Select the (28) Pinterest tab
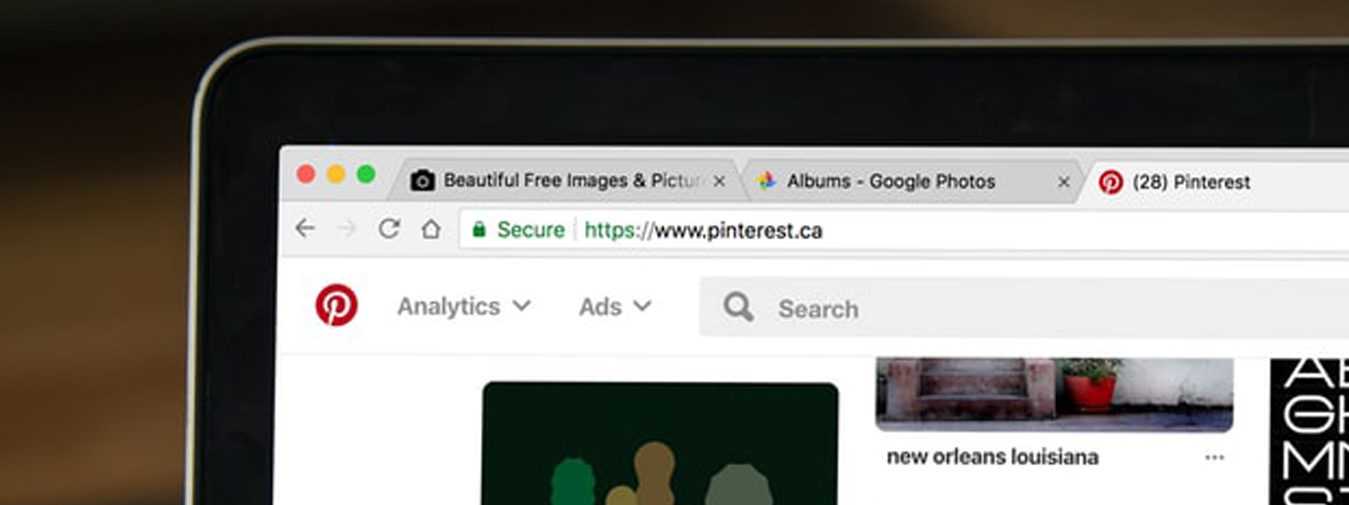1349x505 pixels. 1190,182
